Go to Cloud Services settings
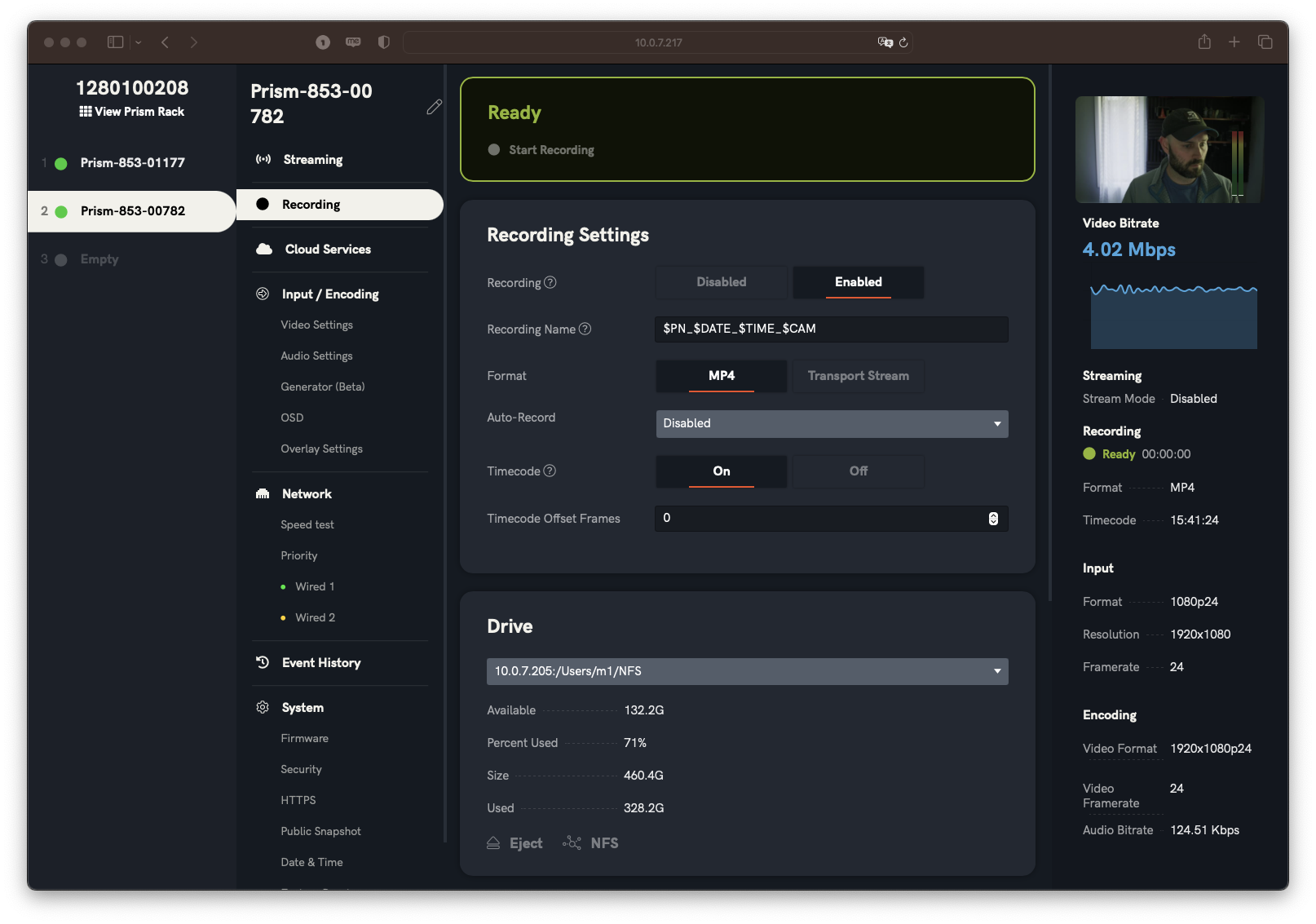 [x=327, y=250]
